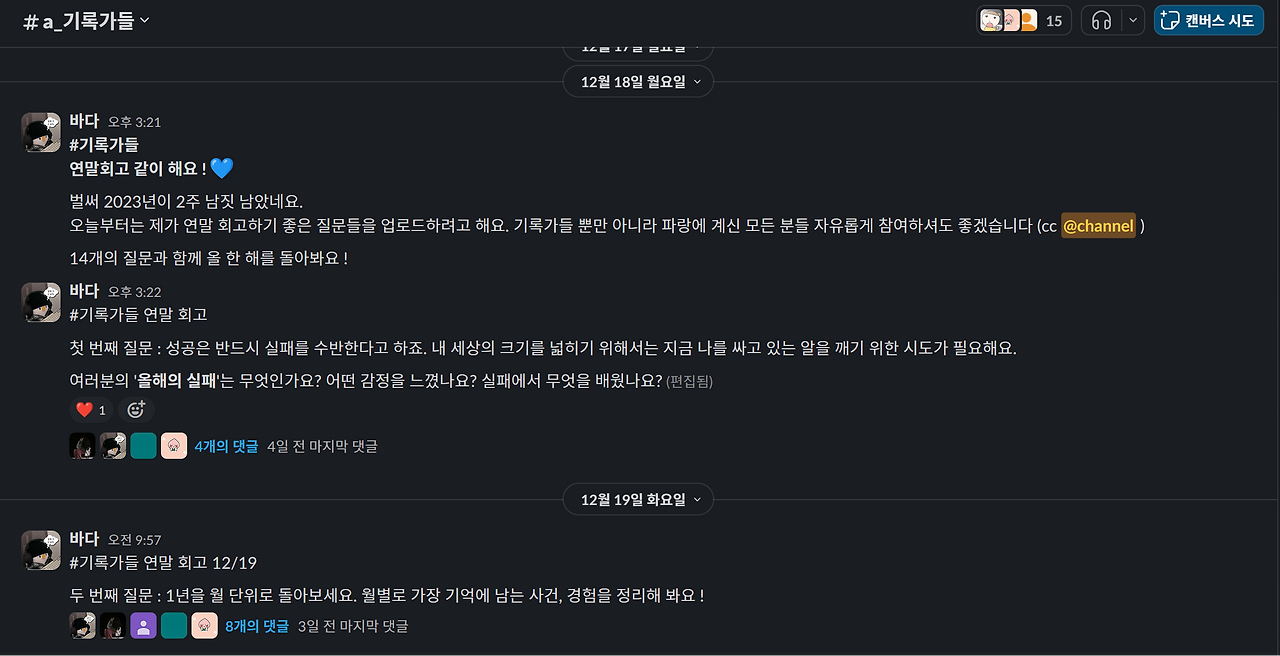
Task: Click the member count 15
Action: coord(1056,19)
